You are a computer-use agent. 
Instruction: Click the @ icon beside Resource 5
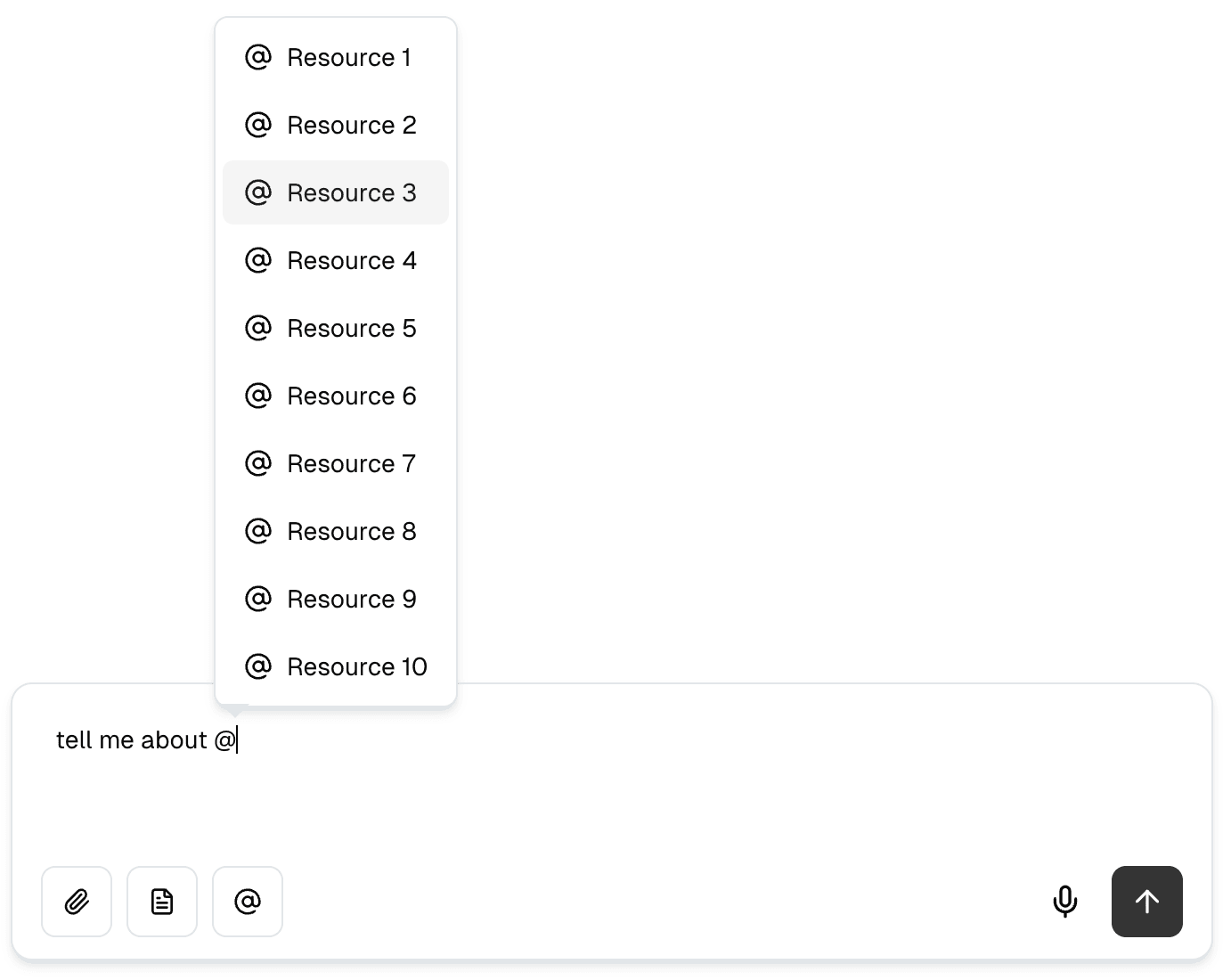click(257, 328)
